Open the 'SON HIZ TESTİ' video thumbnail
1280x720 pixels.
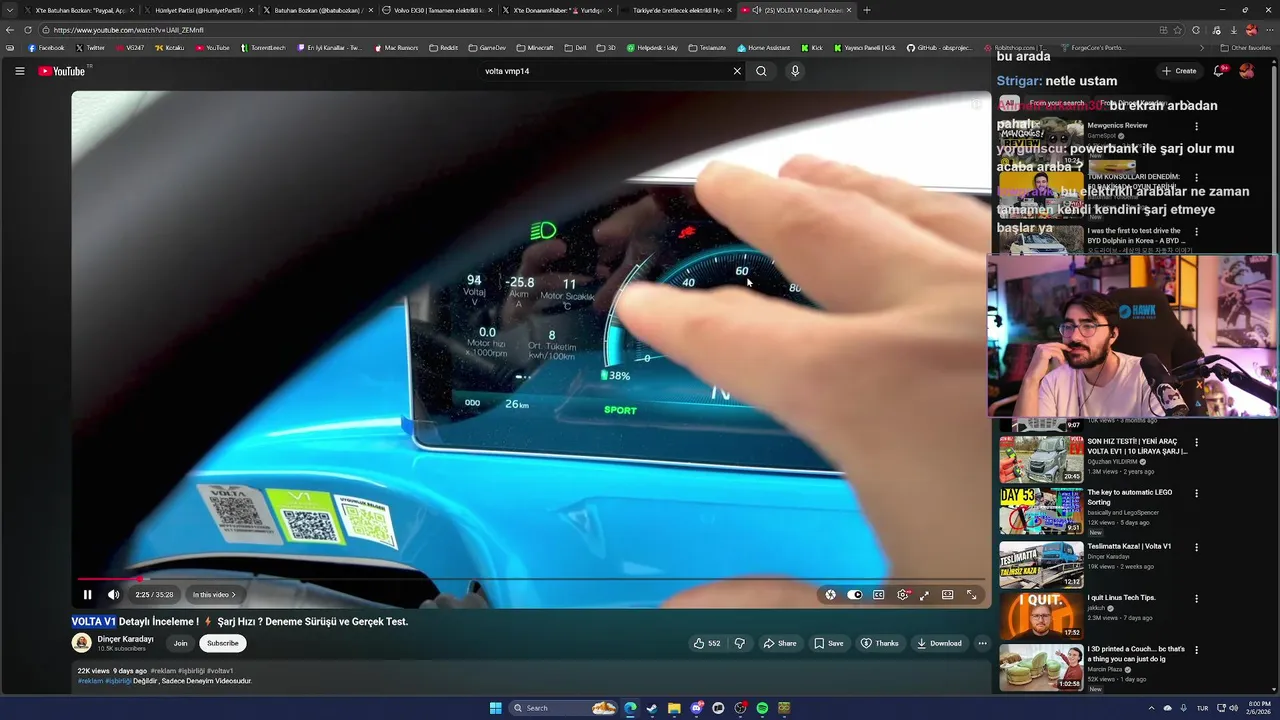pos(1041,458)
